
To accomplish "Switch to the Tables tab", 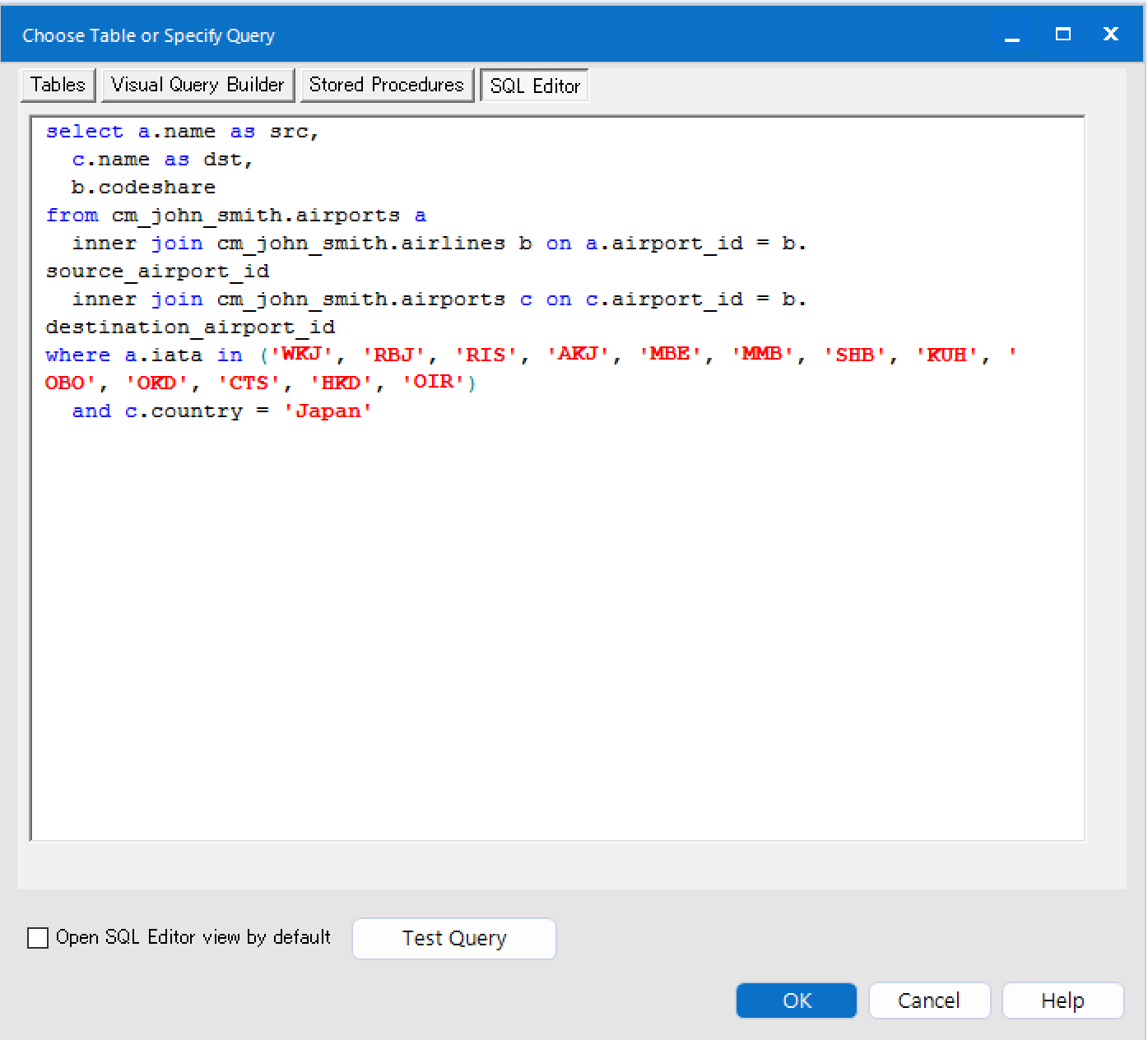I will (57, 85).
